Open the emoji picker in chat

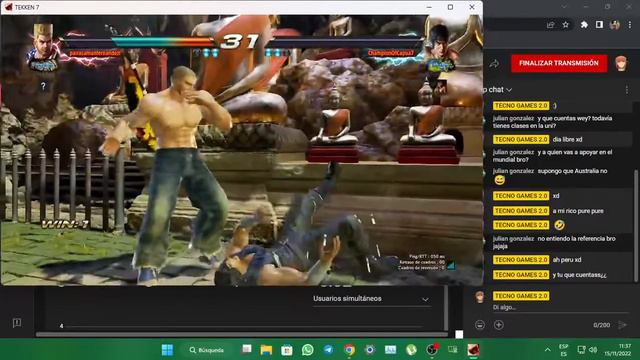click(480, 325)
